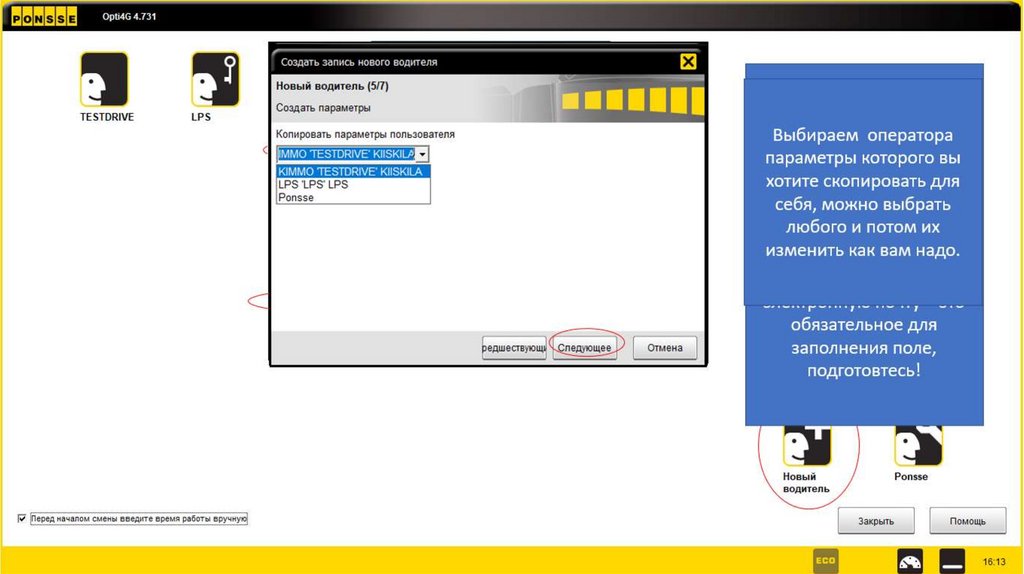This screenshot has height=574, width=1024.
Task: Select the TESTDRIVE driver profile icon
Action: tap(104, 80)
